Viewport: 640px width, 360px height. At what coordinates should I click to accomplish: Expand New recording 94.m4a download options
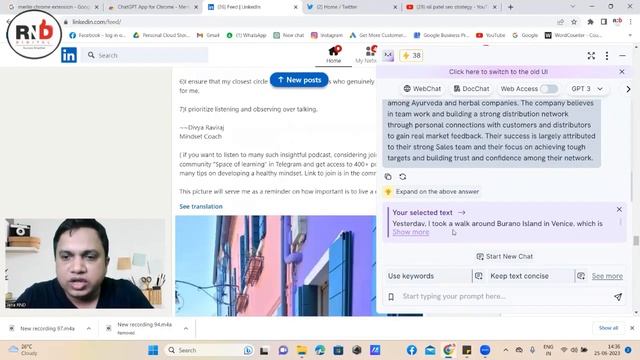[x=186, y=328]
